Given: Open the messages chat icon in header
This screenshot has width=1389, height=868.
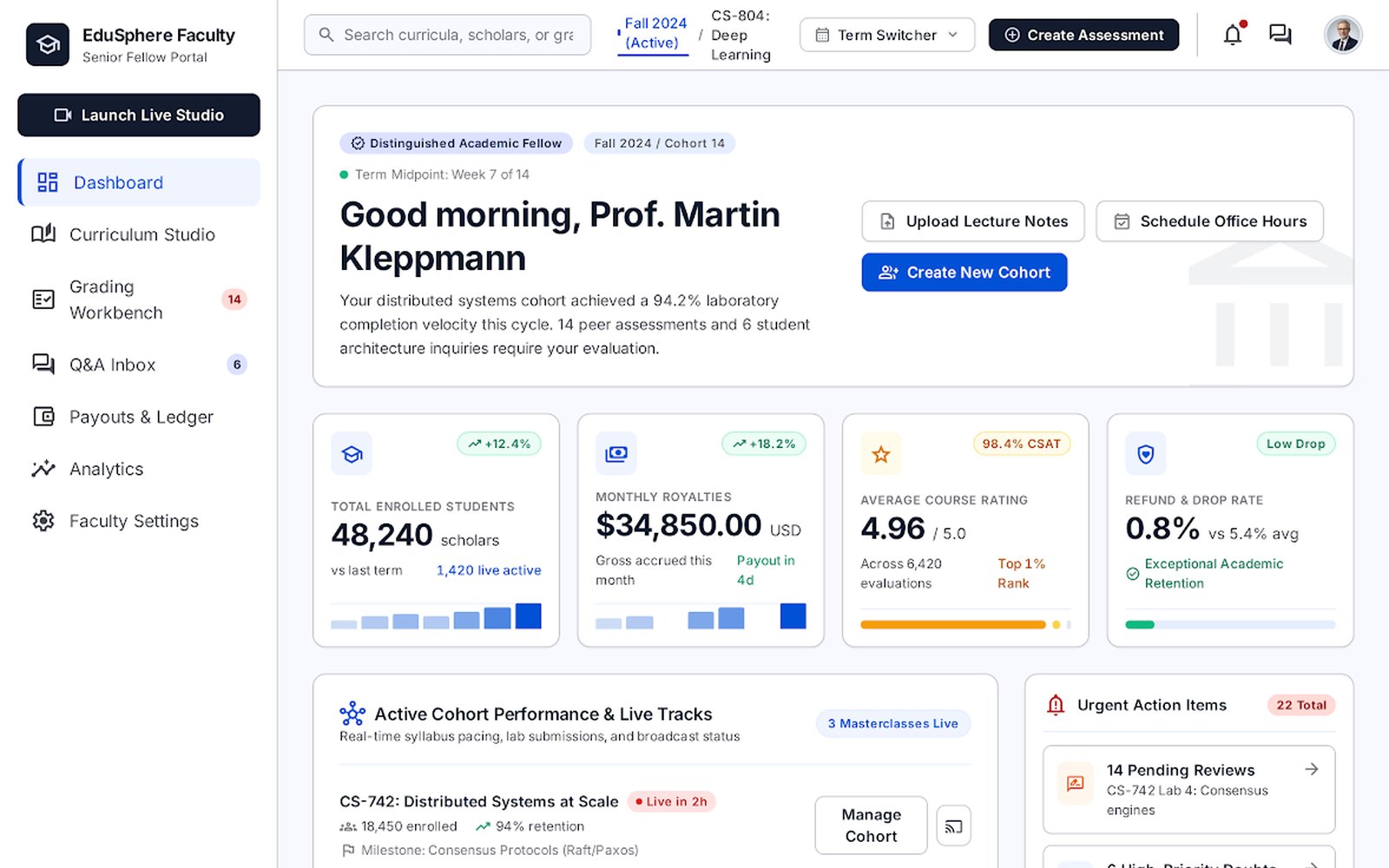Looking at the screenshot, I should coord(1280,35).
